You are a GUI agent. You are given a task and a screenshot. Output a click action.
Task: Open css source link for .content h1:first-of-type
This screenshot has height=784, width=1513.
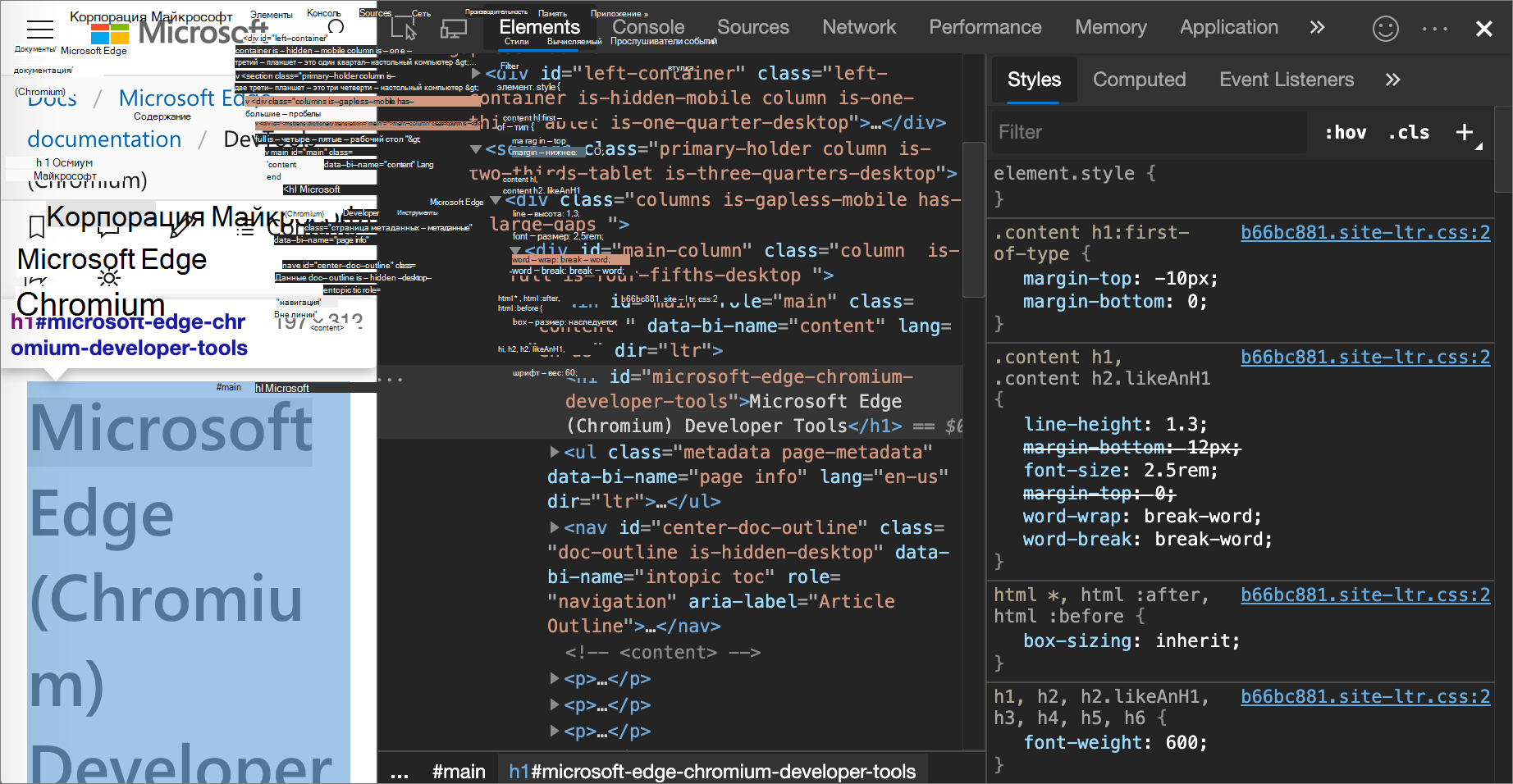[x=1365, y=232]
